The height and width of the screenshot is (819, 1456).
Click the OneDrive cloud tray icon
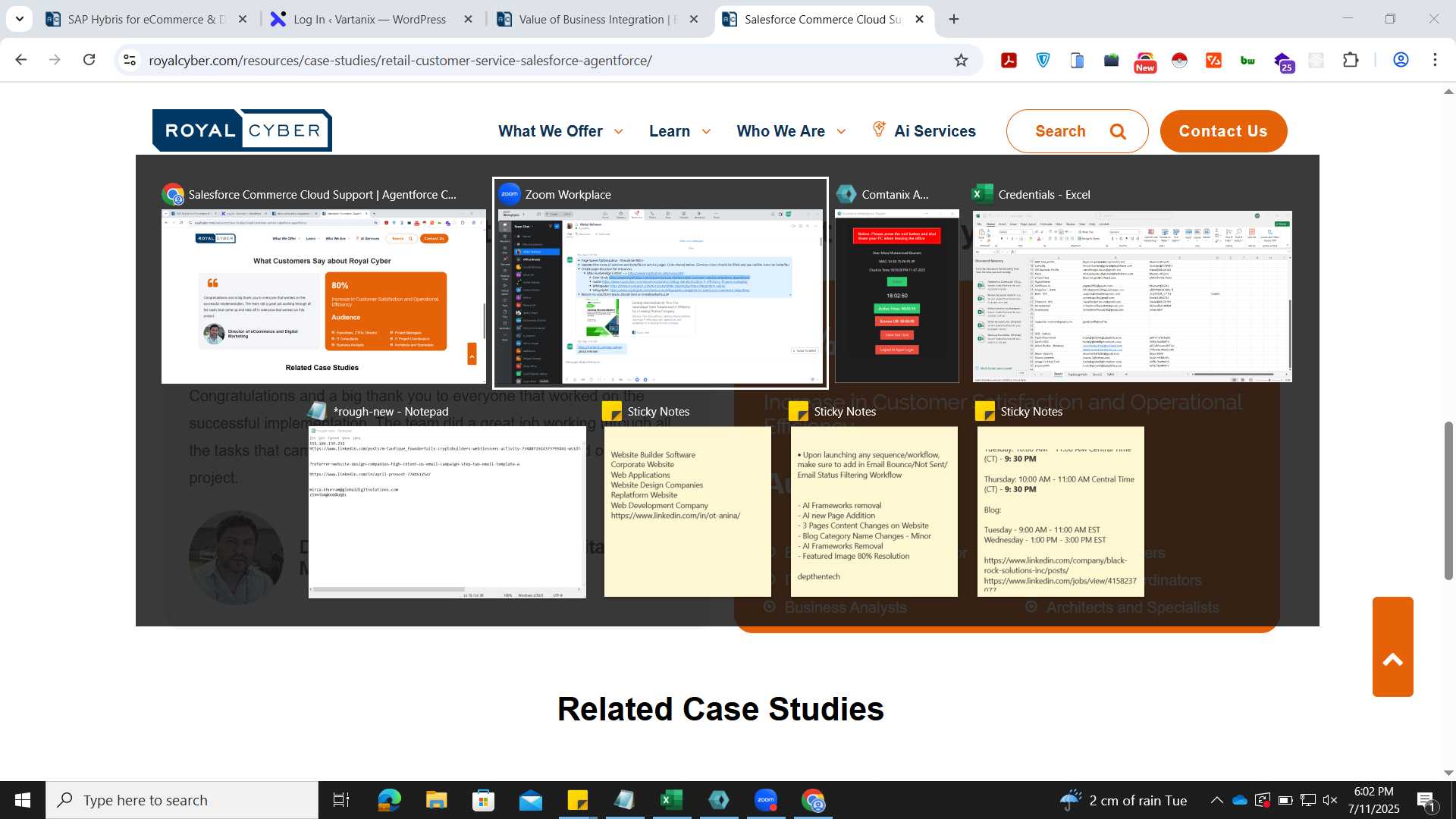click(x=1240, y=800)
